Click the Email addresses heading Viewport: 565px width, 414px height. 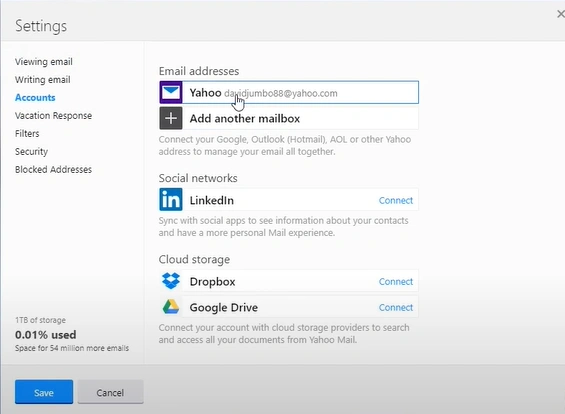click(199, 71)
